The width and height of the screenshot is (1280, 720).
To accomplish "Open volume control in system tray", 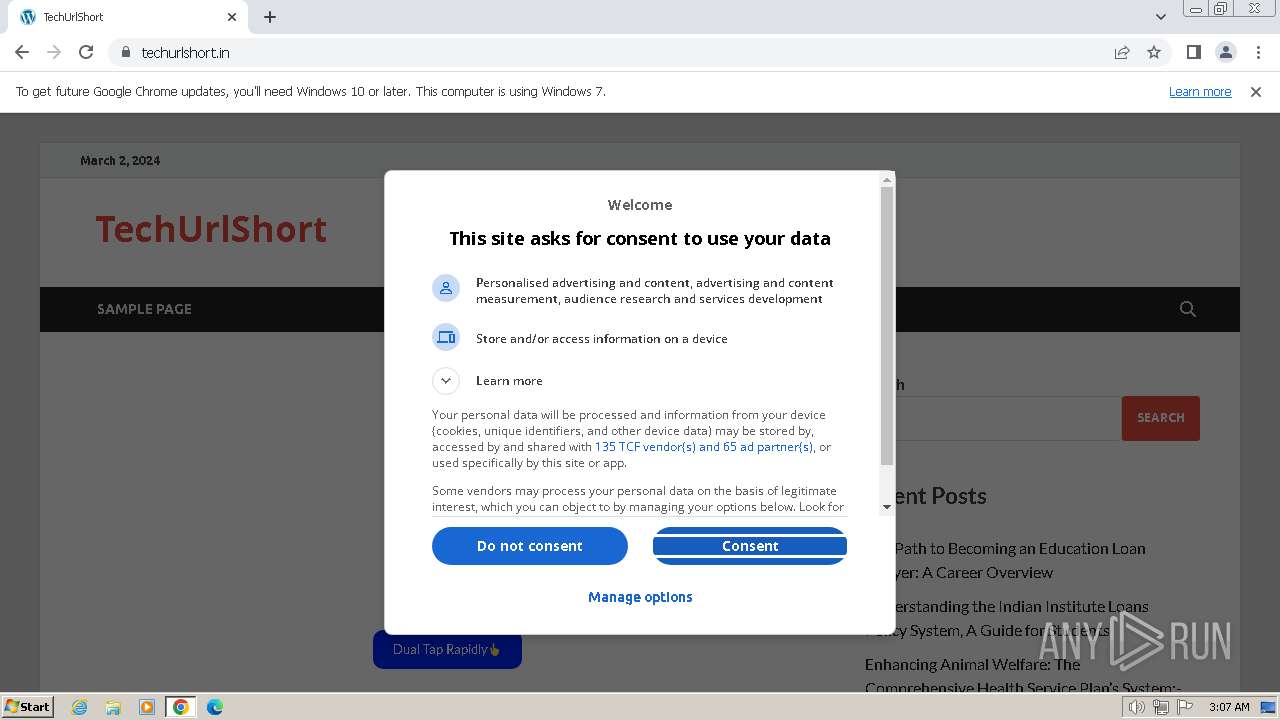I will point(1136,707).
